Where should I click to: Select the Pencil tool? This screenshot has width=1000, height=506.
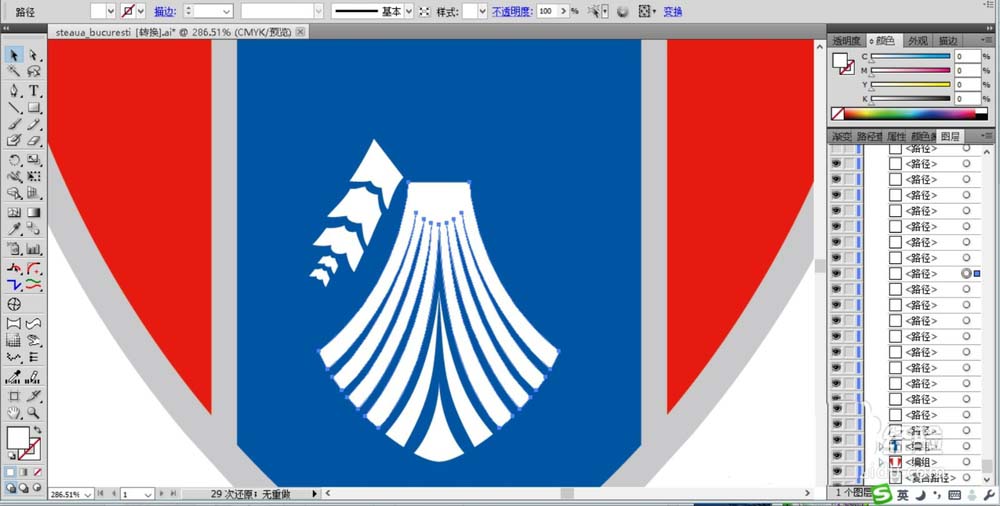(34, 124)
